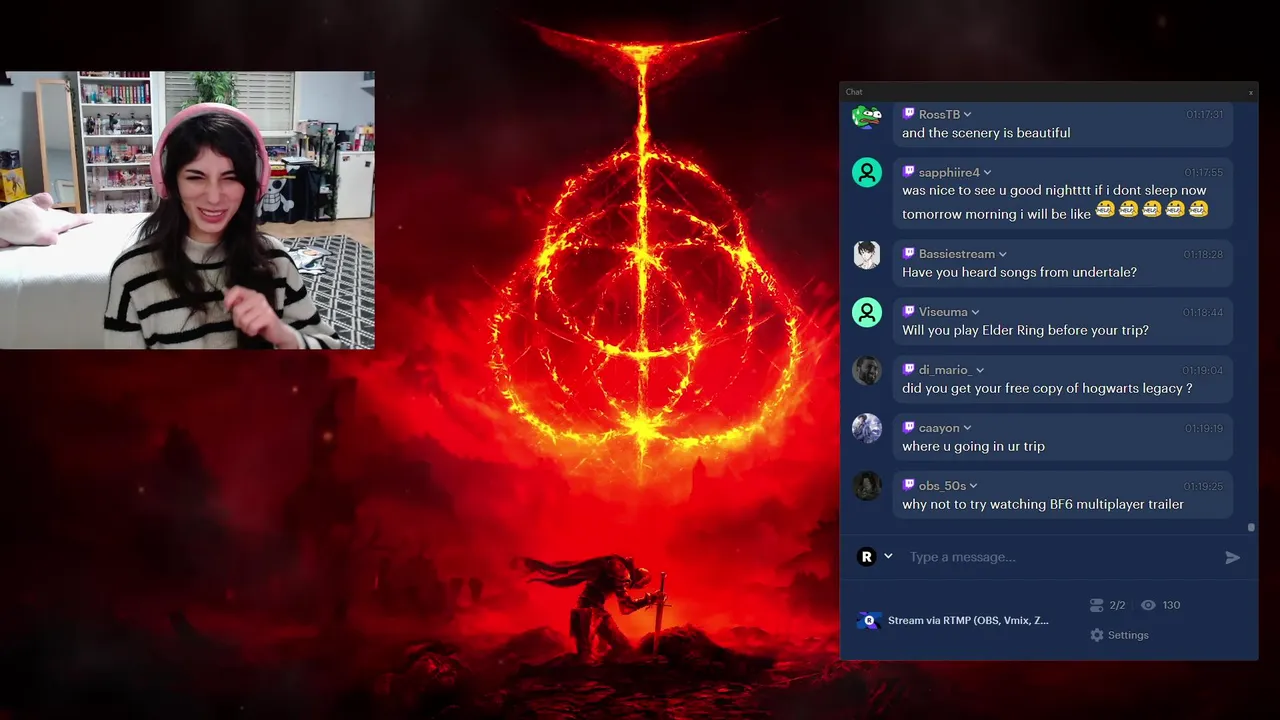Expand RossTB username dropdown chevron
This screenshot has width=1280, height=720.
pyautogui.click(x=967, y=115)
